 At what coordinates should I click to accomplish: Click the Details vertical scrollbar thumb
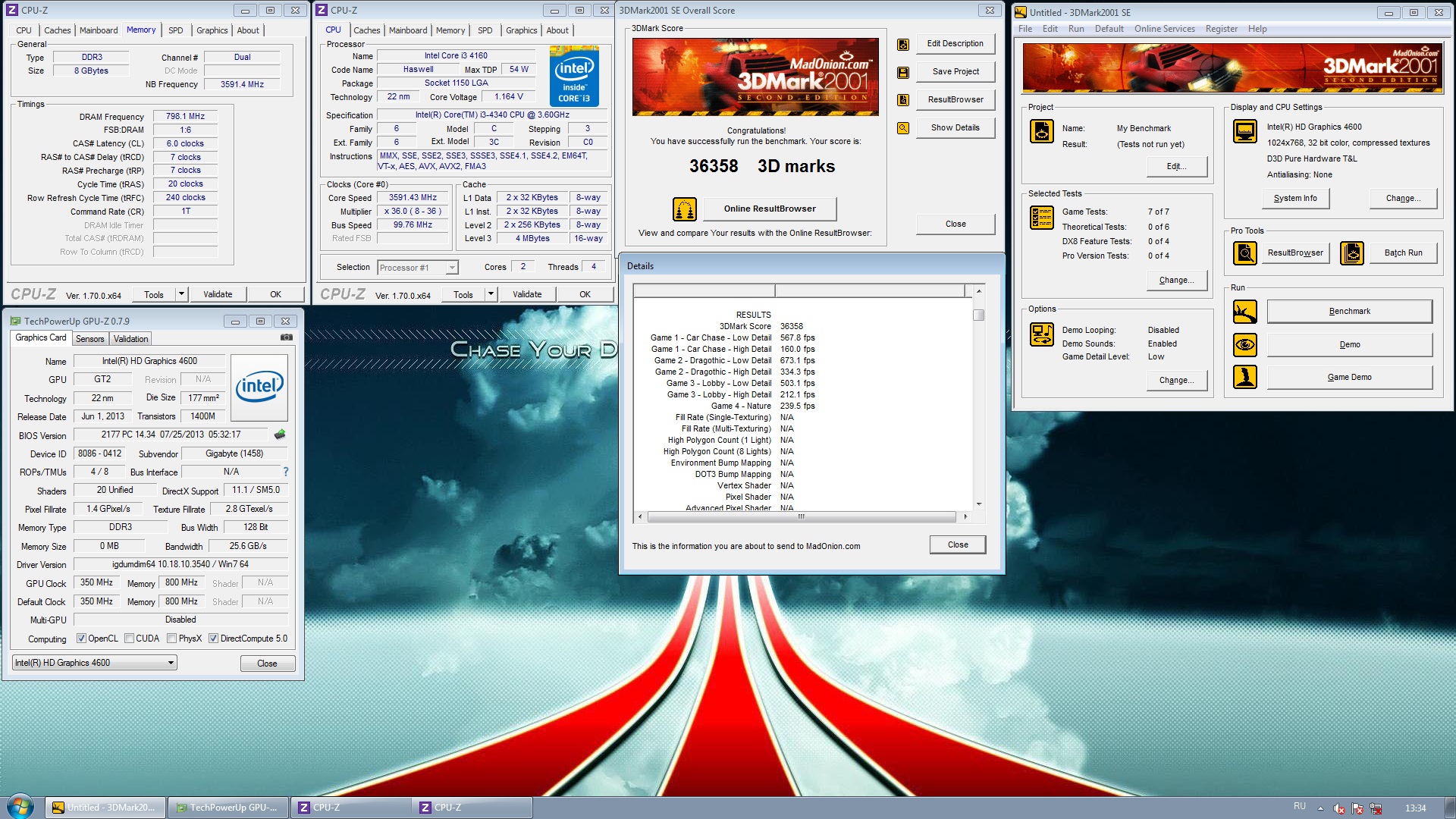click(x=979, y=315)
